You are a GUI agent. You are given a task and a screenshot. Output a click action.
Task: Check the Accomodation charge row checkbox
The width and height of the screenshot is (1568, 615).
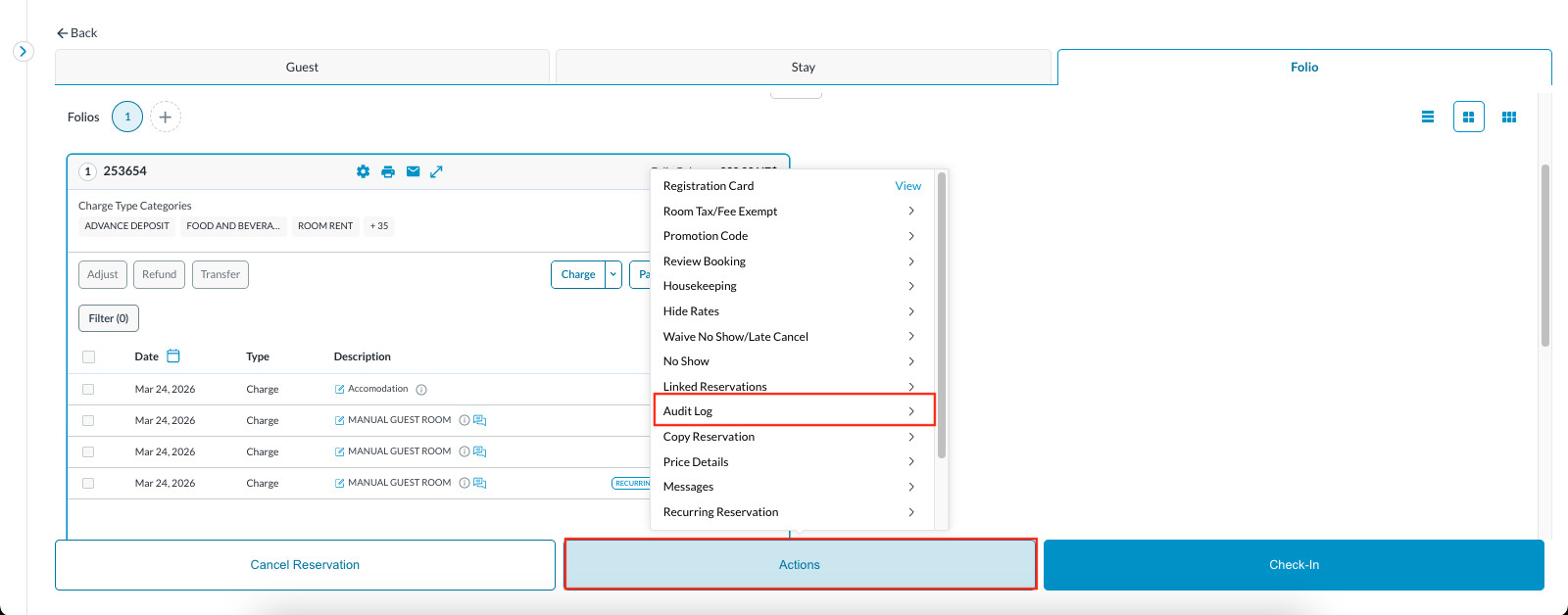click(89, 390)
